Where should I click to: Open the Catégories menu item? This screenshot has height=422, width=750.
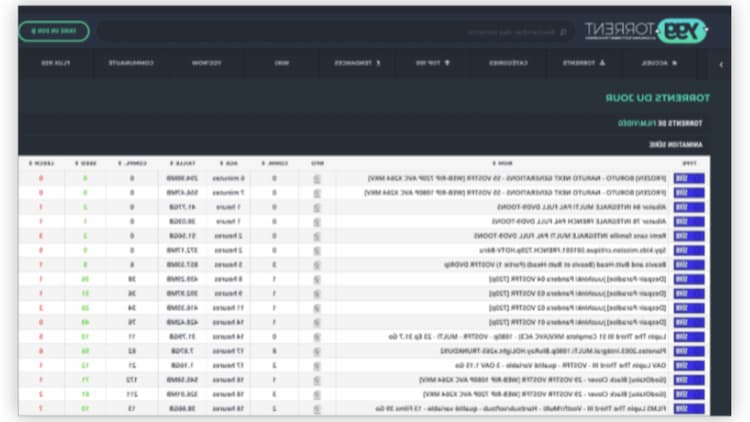508,63
